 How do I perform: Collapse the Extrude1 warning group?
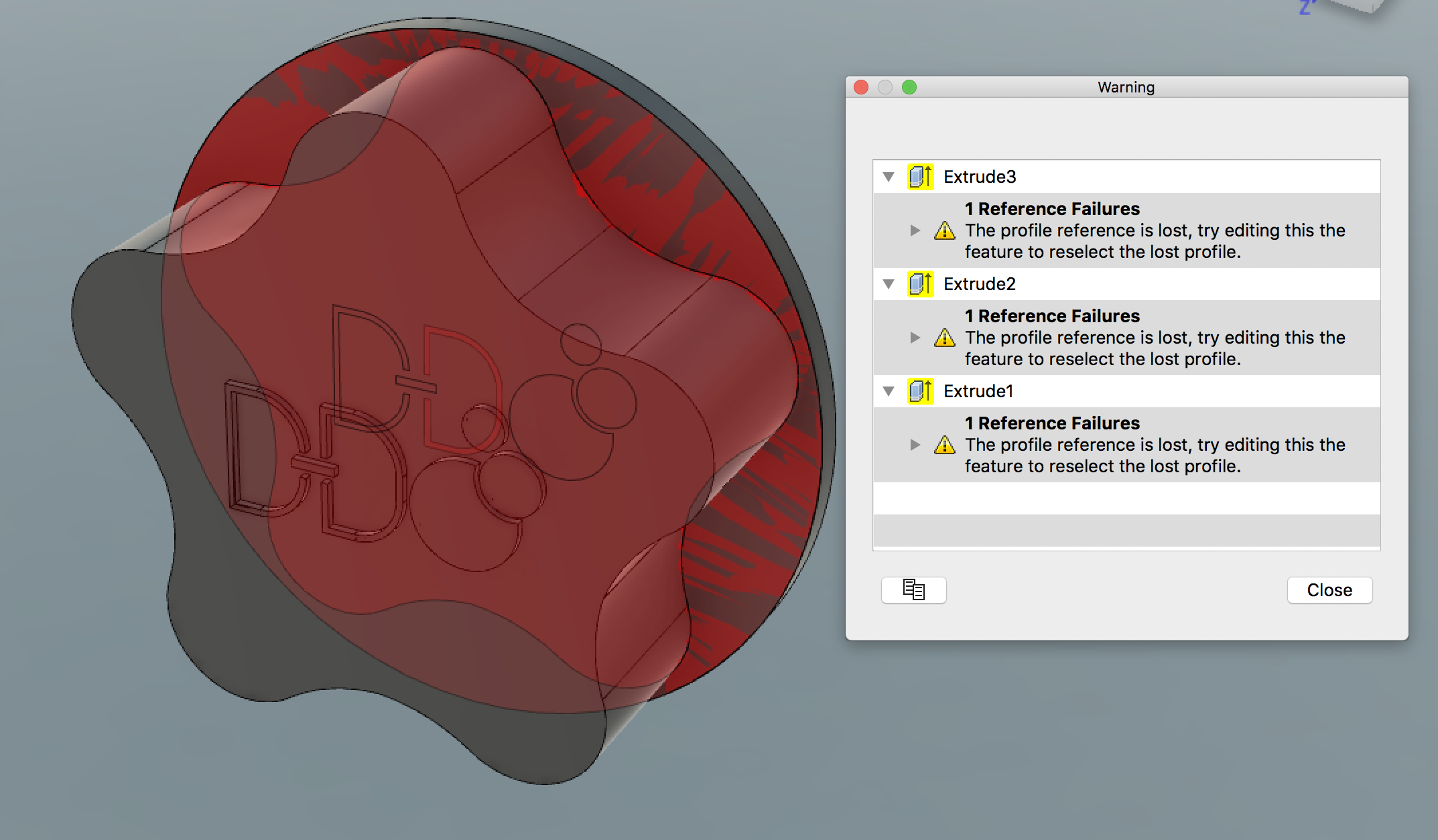click(889, 391)
